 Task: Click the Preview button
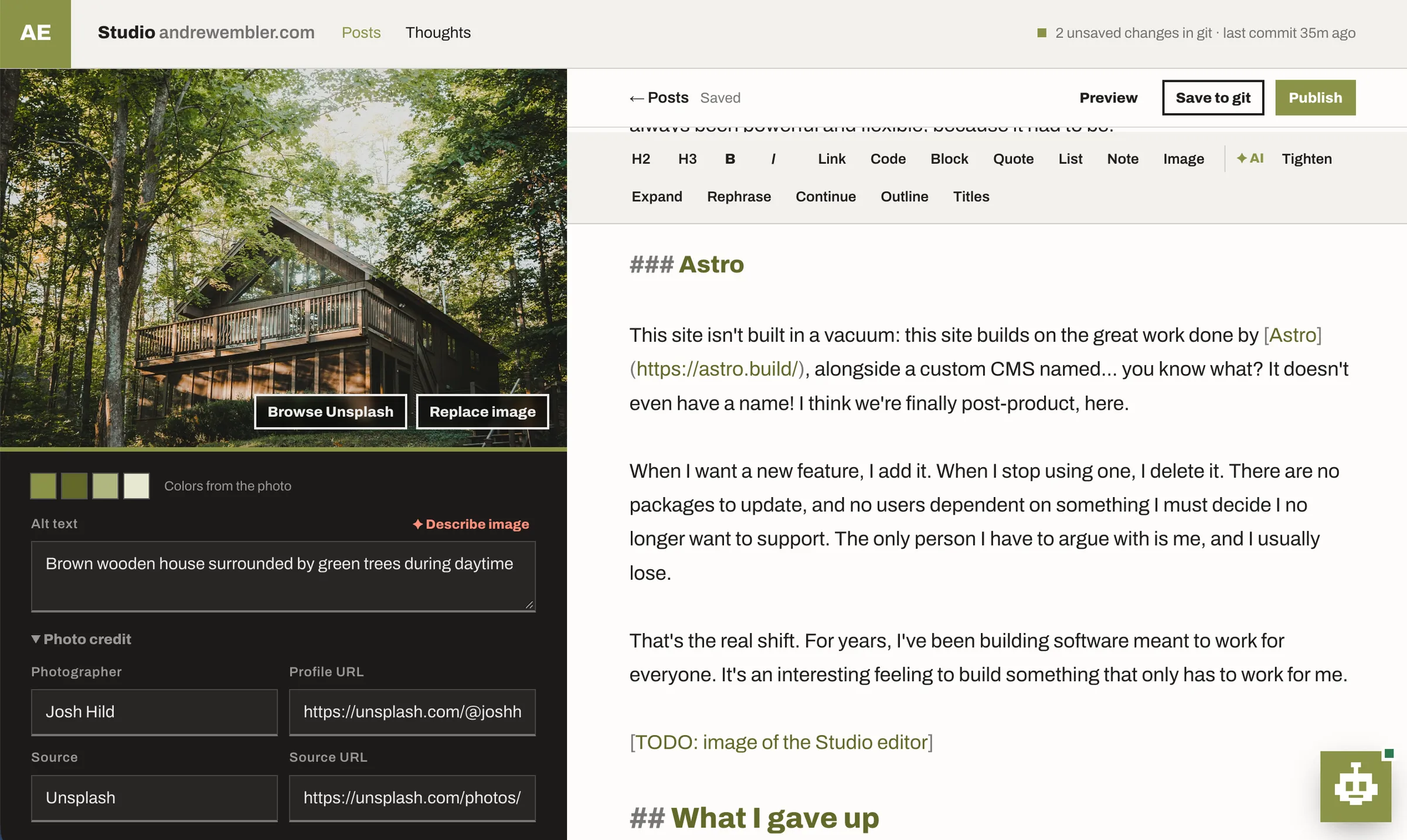1108,98
